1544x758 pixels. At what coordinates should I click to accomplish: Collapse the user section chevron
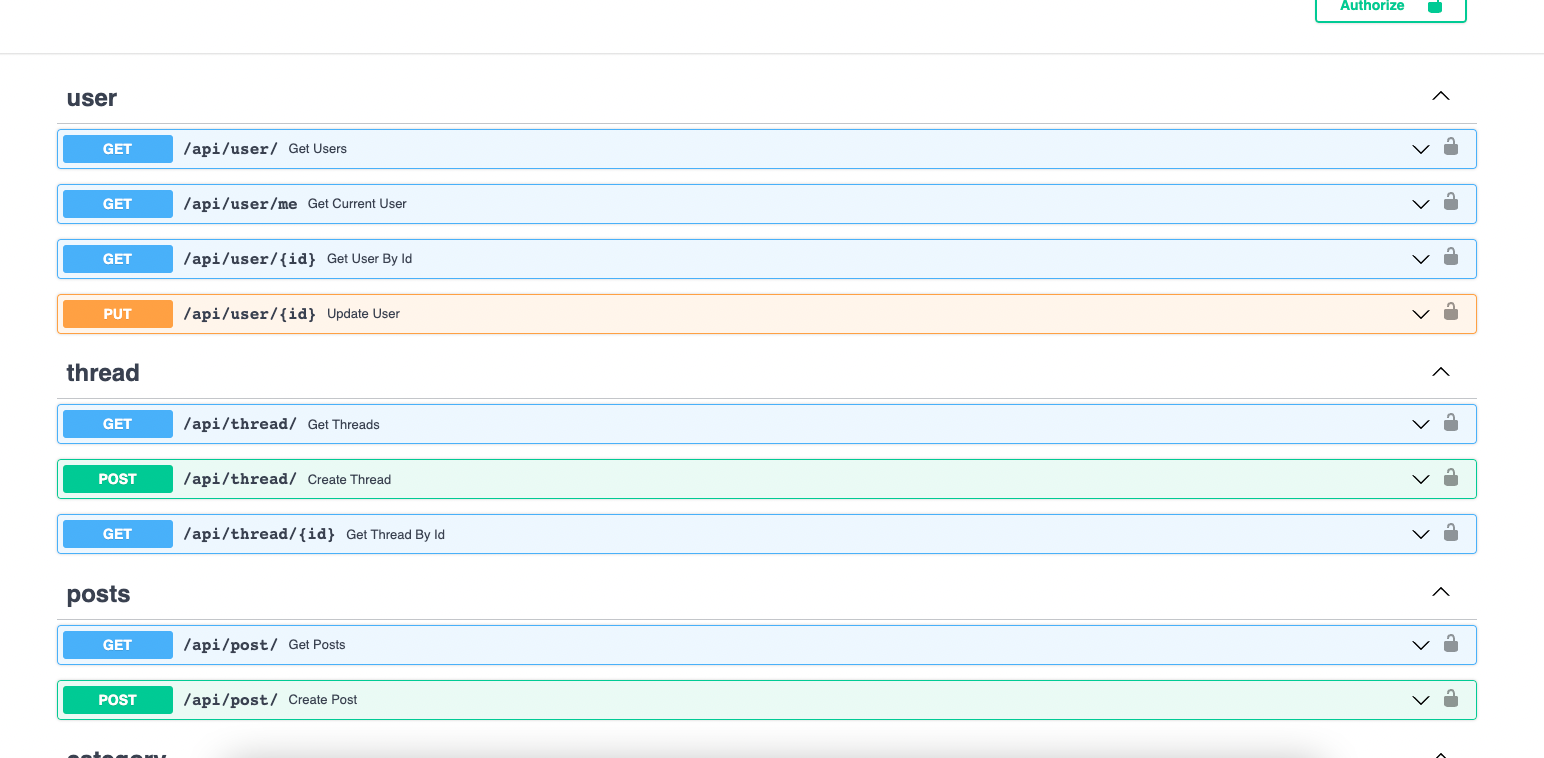[x=1440, y=96]
